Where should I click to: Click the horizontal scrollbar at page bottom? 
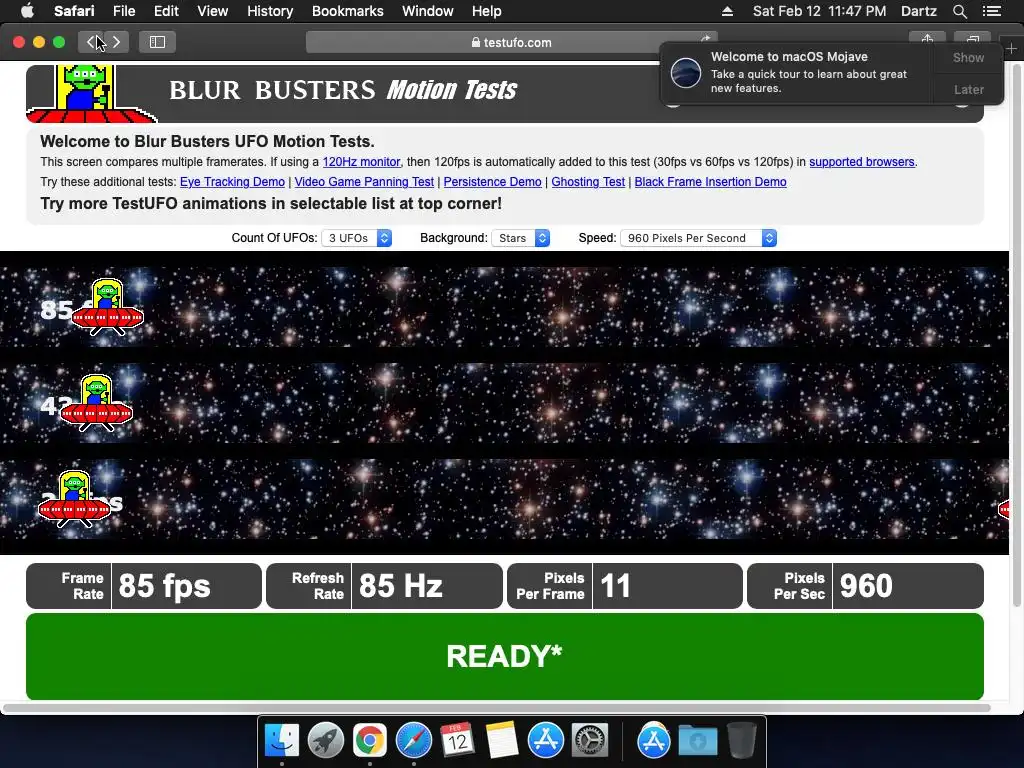(496, 707)
